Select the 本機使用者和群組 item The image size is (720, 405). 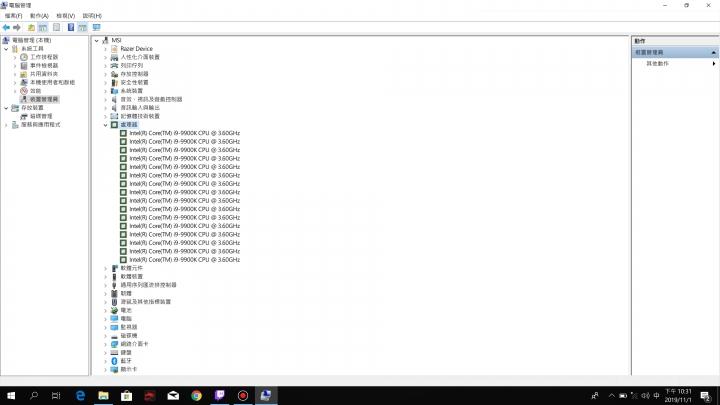52,83
